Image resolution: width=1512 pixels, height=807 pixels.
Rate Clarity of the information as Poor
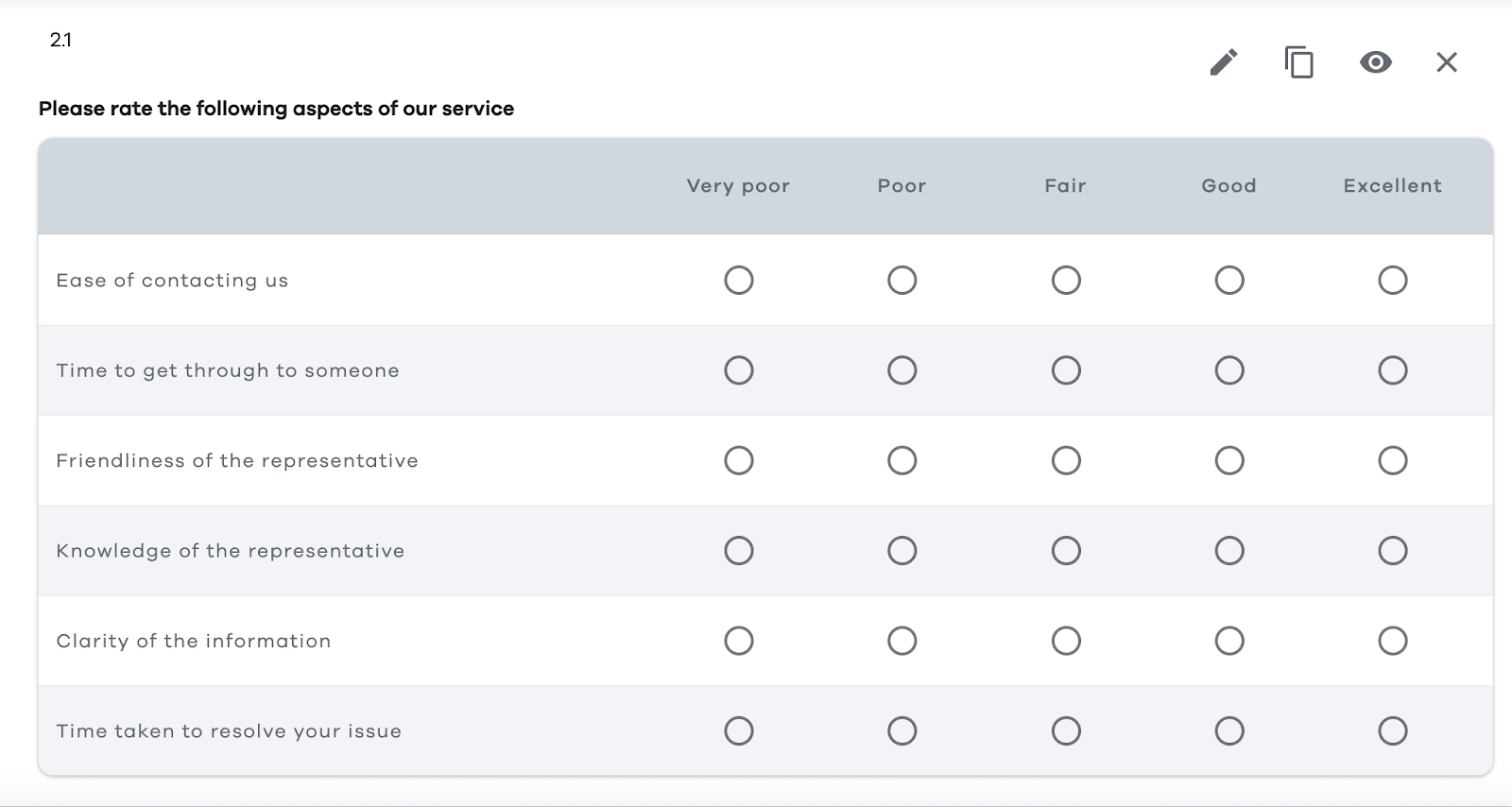coord(902,641)
